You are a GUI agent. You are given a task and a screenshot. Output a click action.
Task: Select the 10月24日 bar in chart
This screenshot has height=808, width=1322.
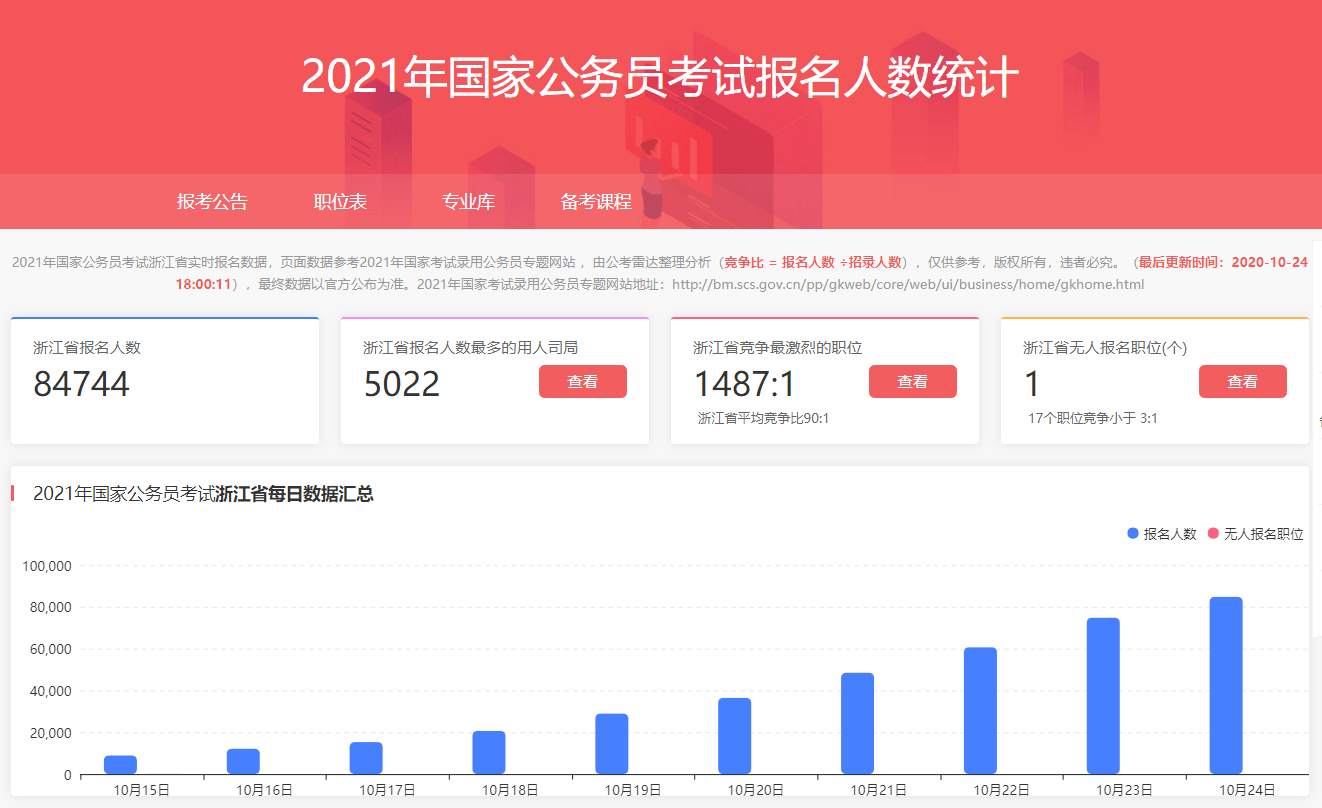pos(1226,686)
